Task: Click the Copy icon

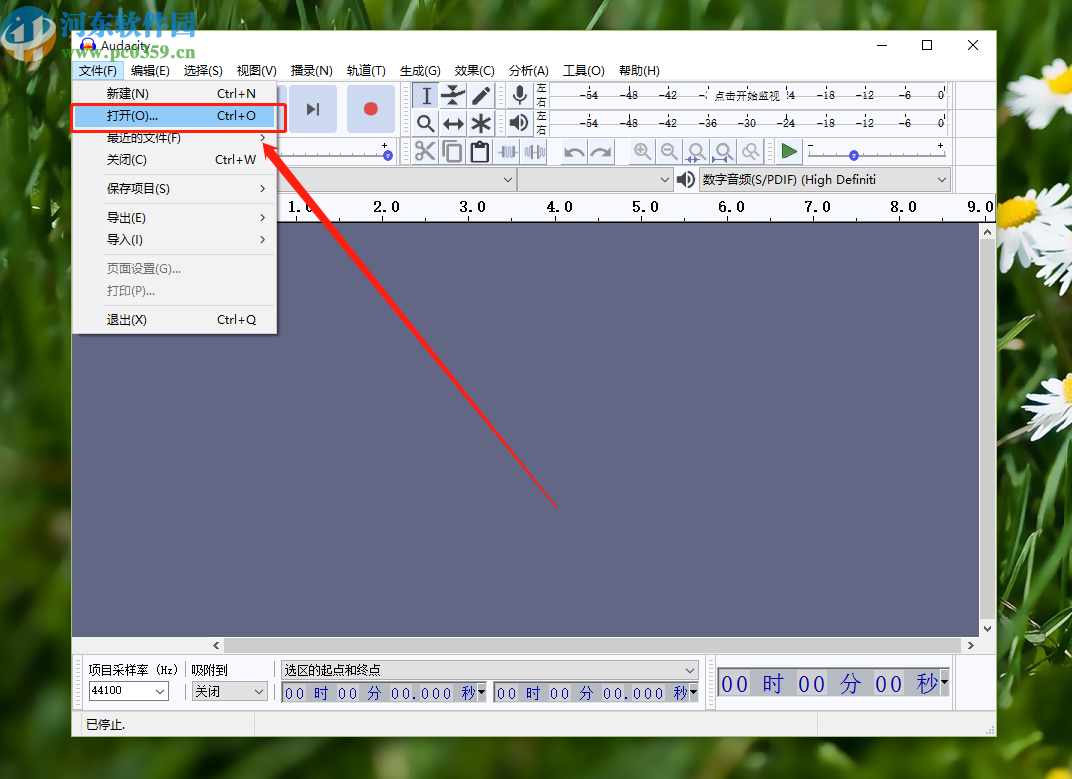Action: click(452, 151)
